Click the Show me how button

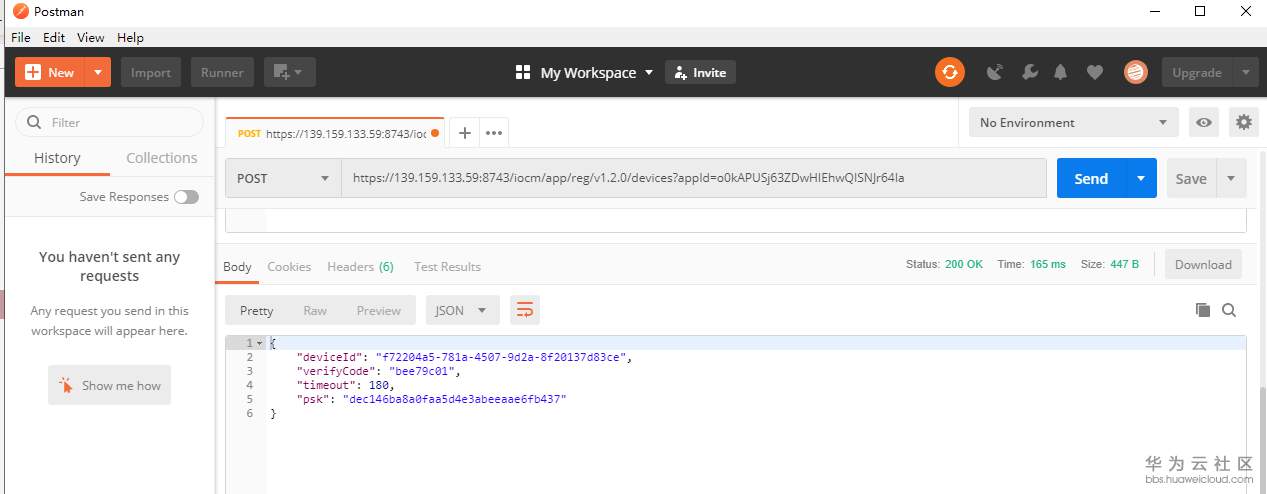pyautogui.click(x=110, y=386)
